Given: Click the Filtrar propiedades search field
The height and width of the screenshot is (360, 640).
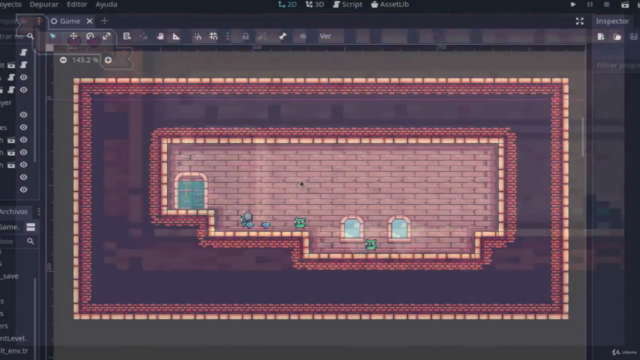Looking at the screenshot, I should tap(617, 65).
